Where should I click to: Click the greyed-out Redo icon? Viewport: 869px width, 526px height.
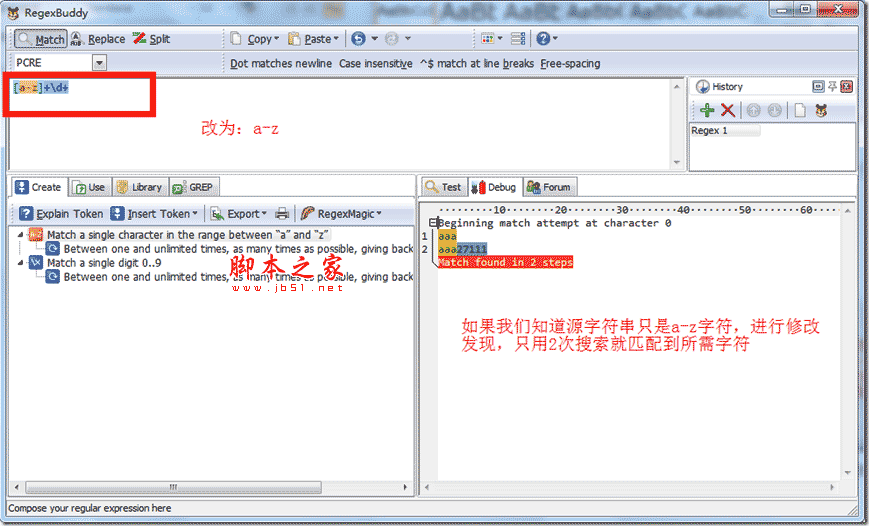point(392,39)
